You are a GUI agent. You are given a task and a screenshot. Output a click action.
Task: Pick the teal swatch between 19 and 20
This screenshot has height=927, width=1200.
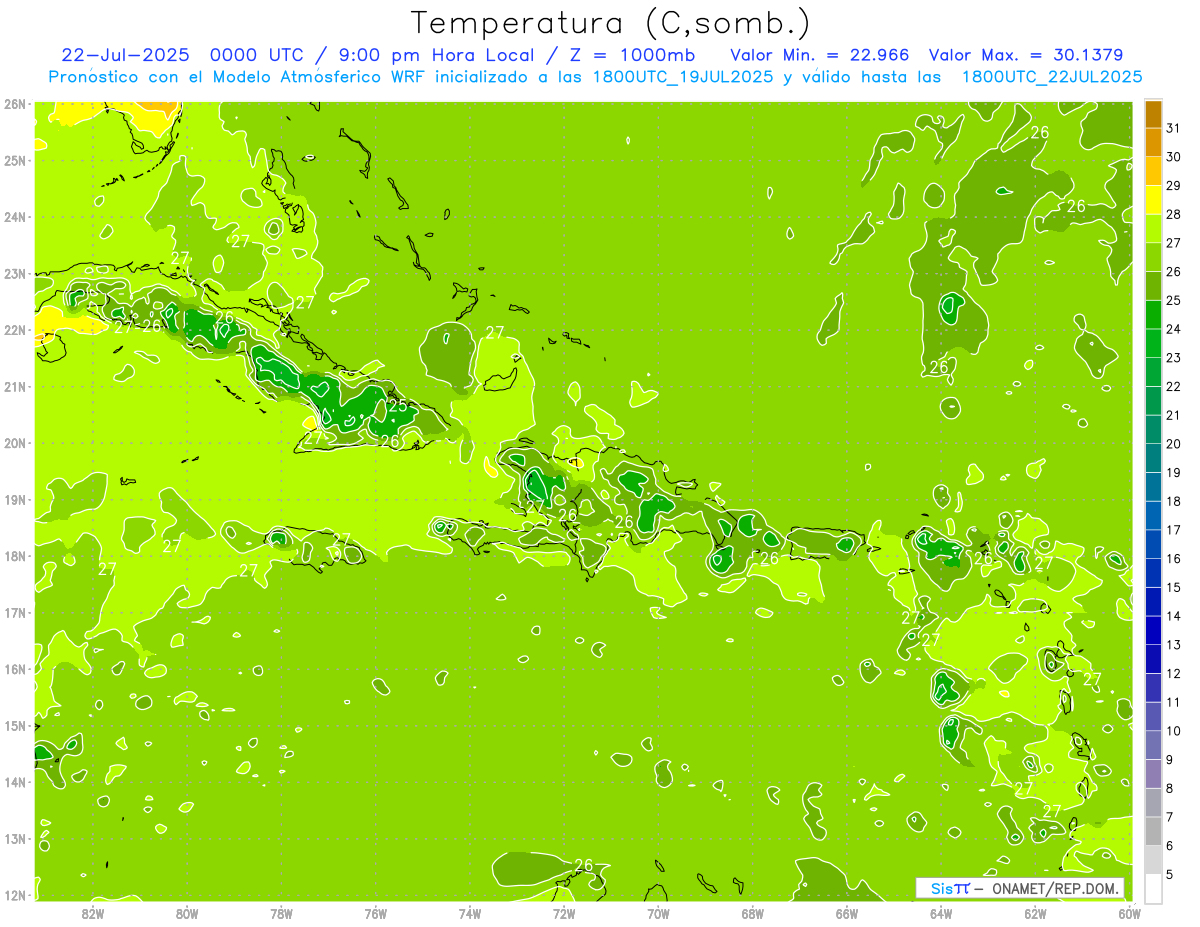coord(1153,459)
